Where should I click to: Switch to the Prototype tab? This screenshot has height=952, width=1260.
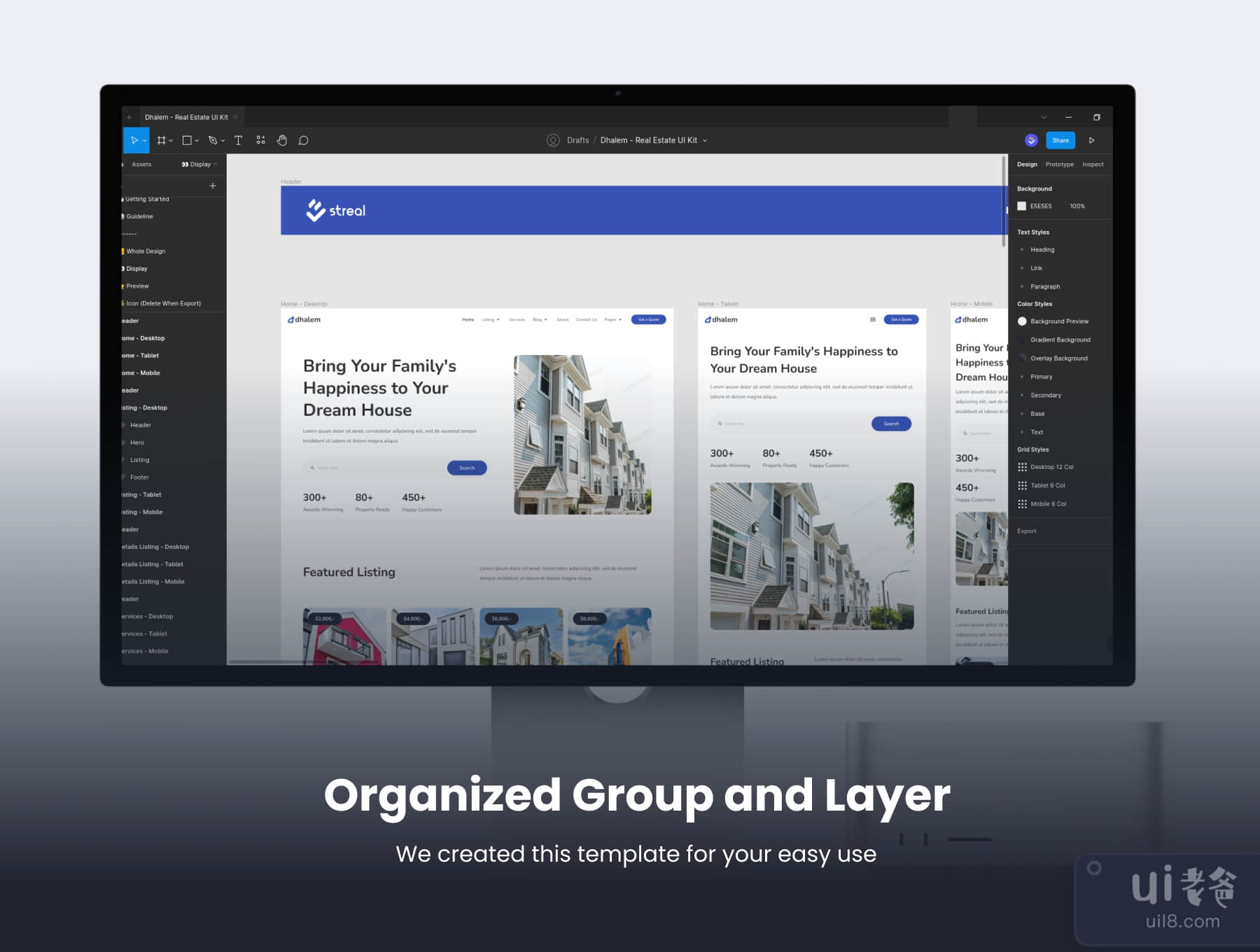1059,164
